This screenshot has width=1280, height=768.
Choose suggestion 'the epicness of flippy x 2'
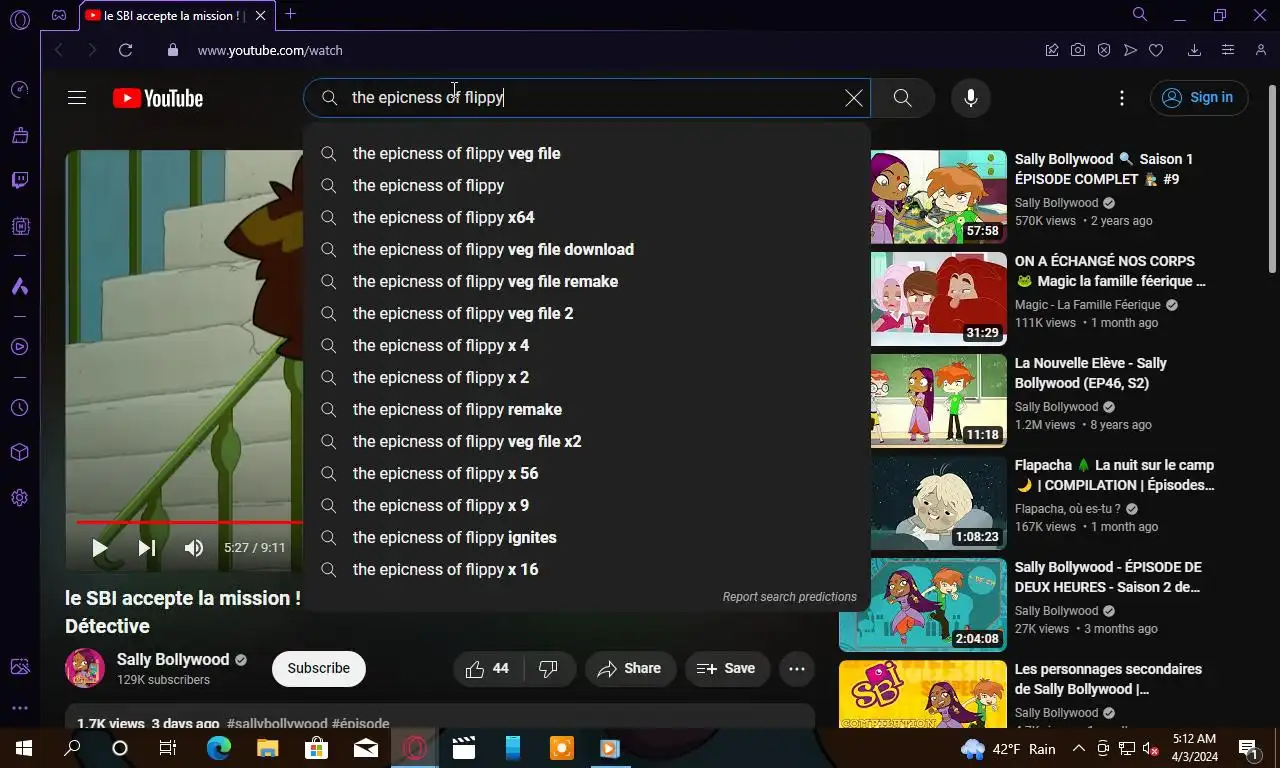point(586,378)
